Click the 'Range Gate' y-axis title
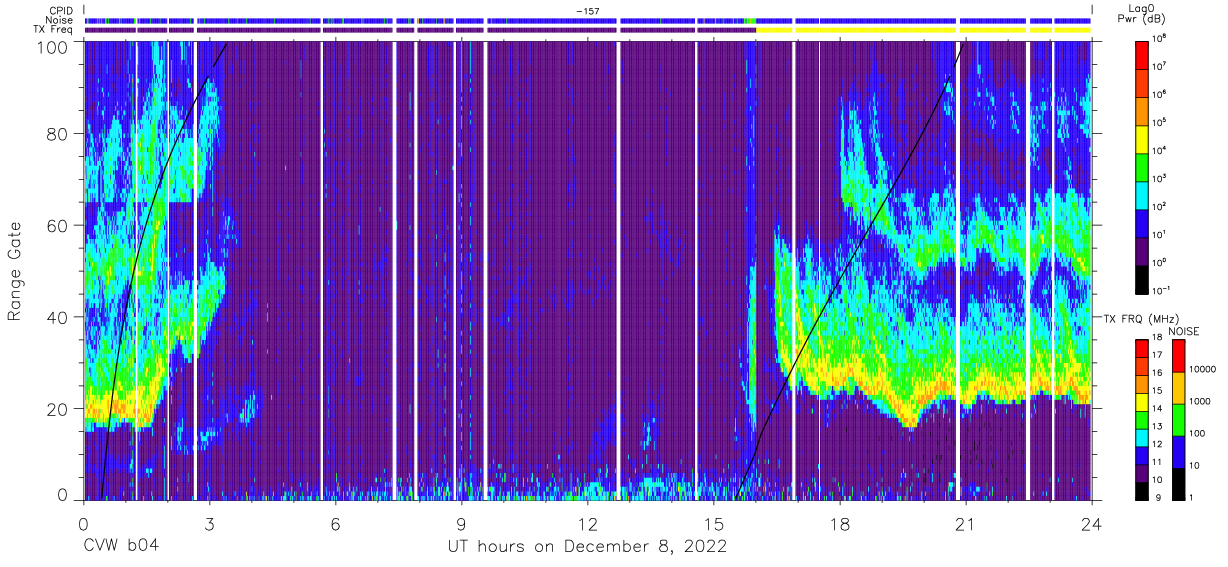Image resolution: width=1228 pixels, height=567 pixels. pos(15,271)
